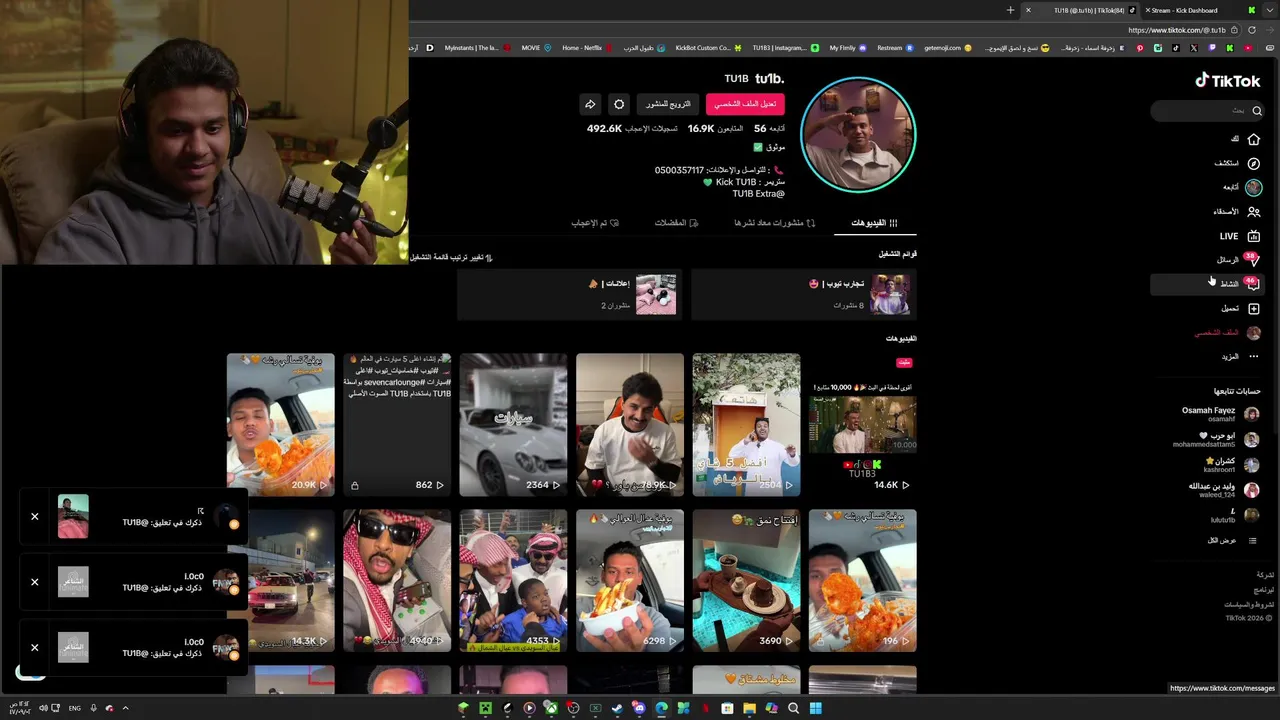Open Home - Netflix bookmark
1280x720 pixels.
[585, 48]
